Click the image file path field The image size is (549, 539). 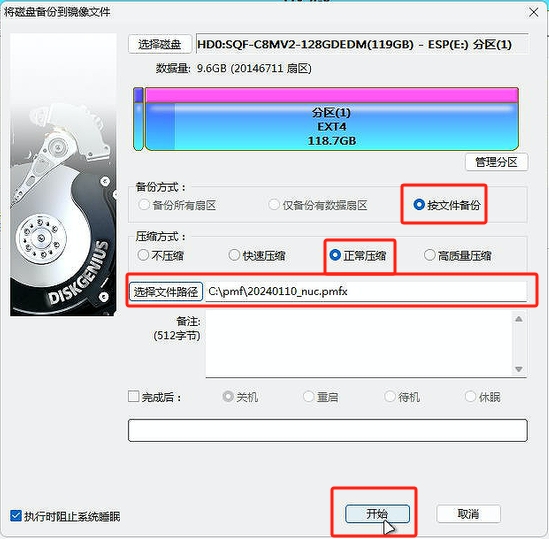[x=366, y=291]
